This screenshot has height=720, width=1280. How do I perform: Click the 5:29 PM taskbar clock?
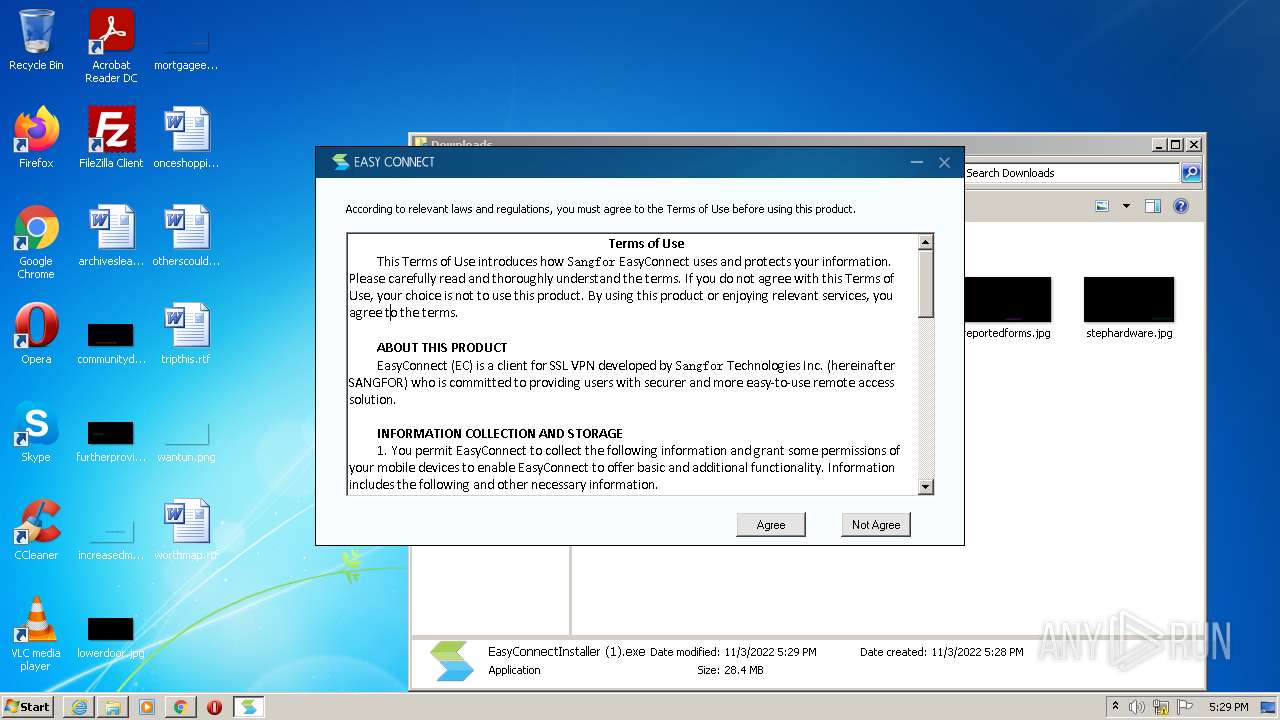point(1228,707)
